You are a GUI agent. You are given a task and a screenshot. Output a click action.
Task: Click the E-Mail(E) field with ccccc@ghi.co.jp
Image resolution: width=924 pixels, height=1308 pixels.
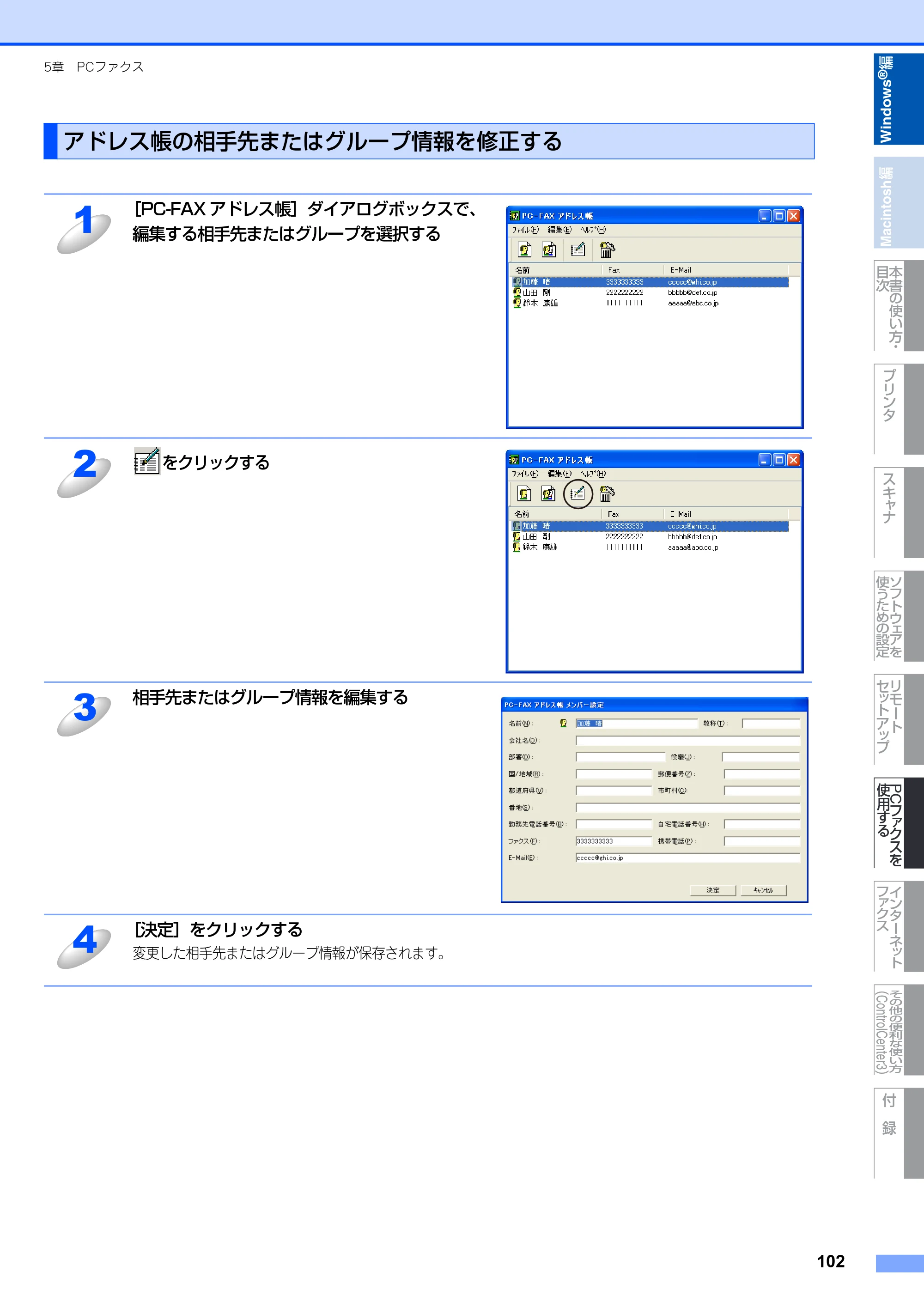coord(687,858)
